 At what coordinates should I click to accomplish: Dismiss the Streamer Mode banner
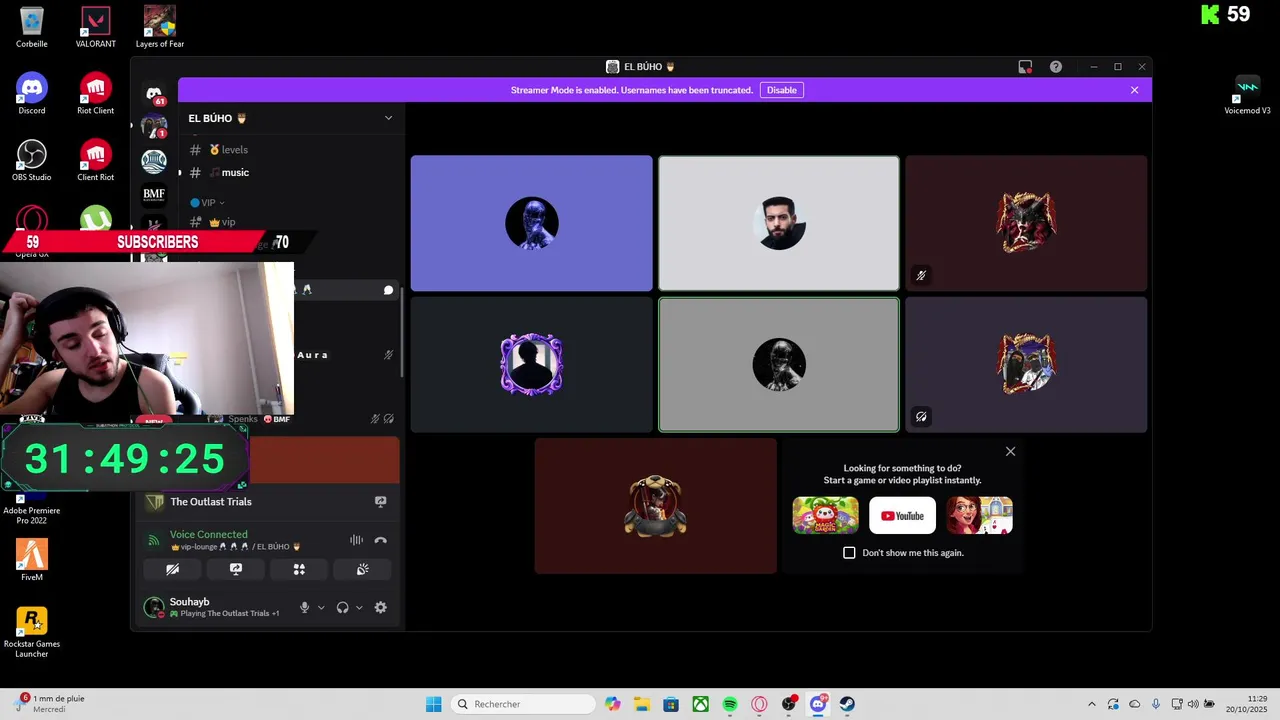coord(1134,90)
